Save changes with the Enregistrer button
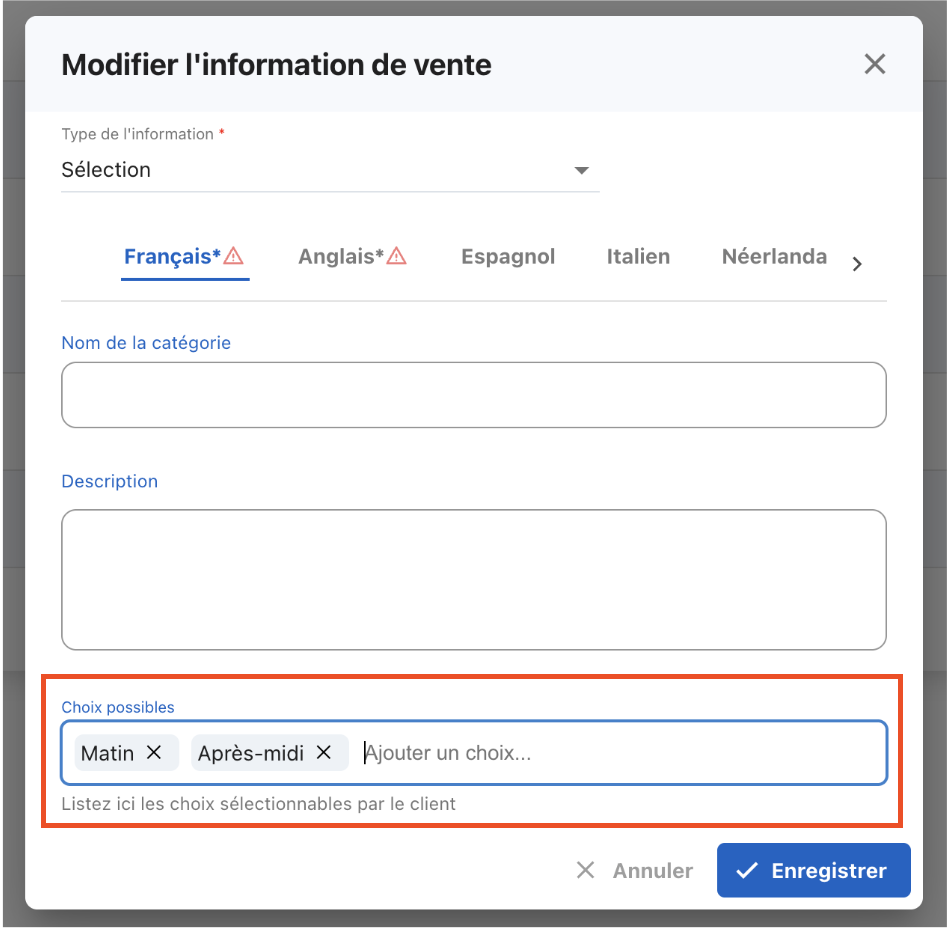This screenshot has height=928, width=952. (x=813, y=871)
